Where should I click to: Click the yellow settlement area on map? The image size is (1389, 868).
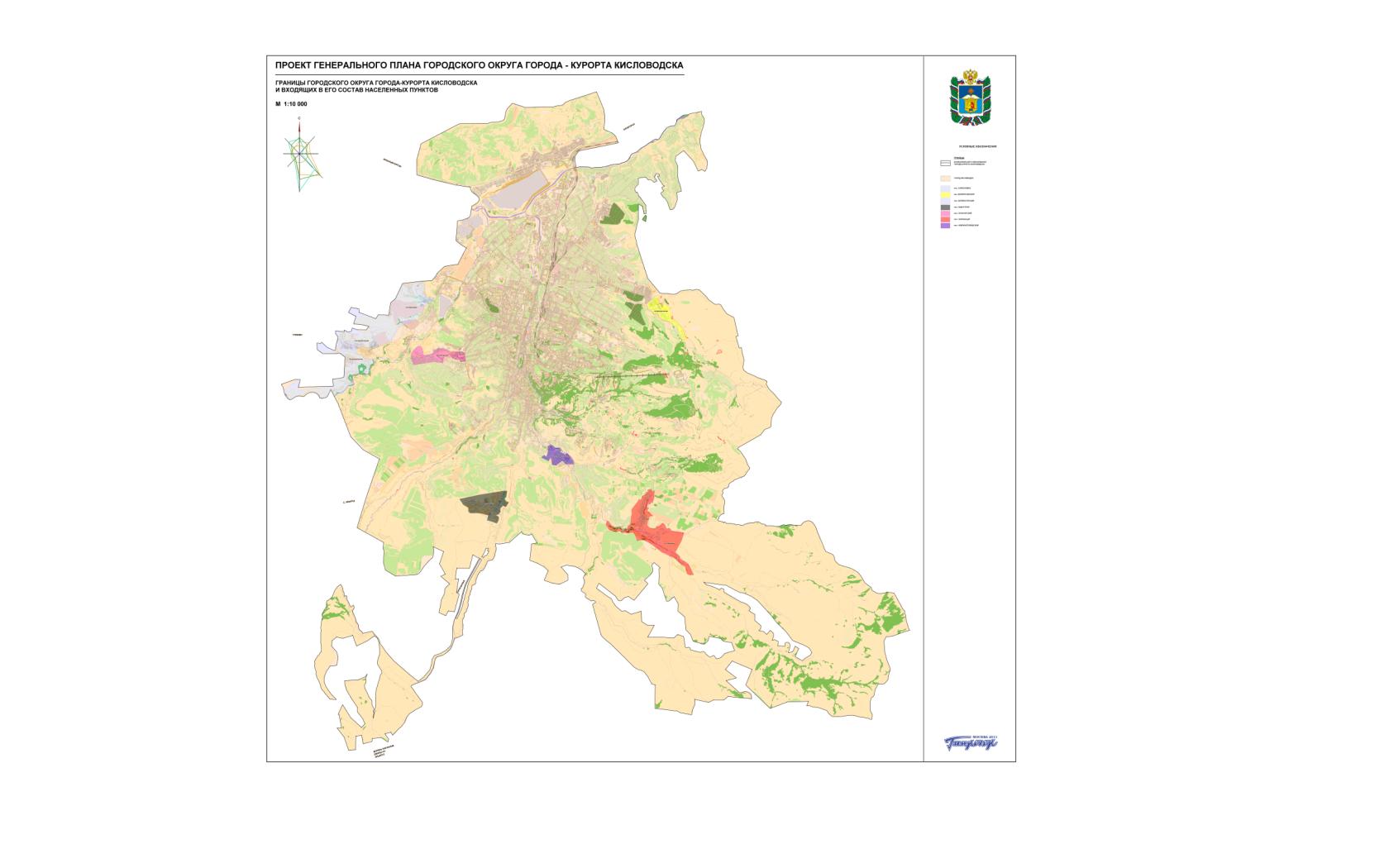point(661,307)
